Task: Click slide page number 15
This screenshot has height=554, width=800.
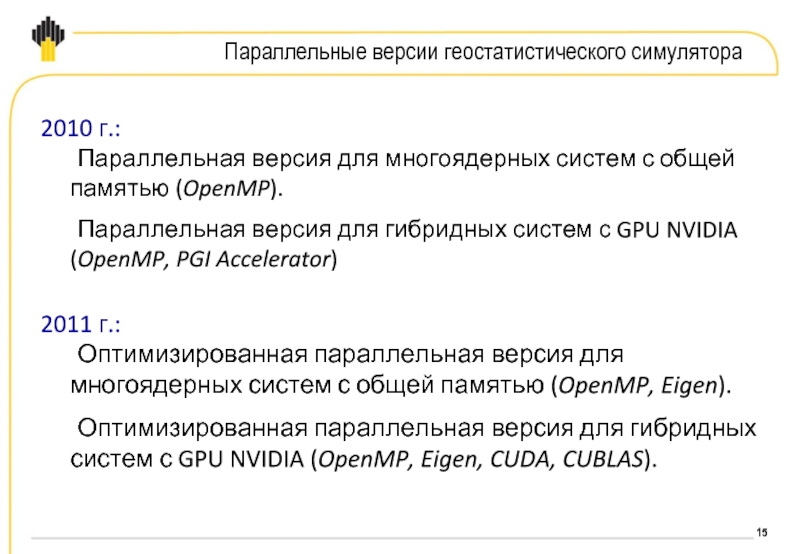Action: (762, 533)
